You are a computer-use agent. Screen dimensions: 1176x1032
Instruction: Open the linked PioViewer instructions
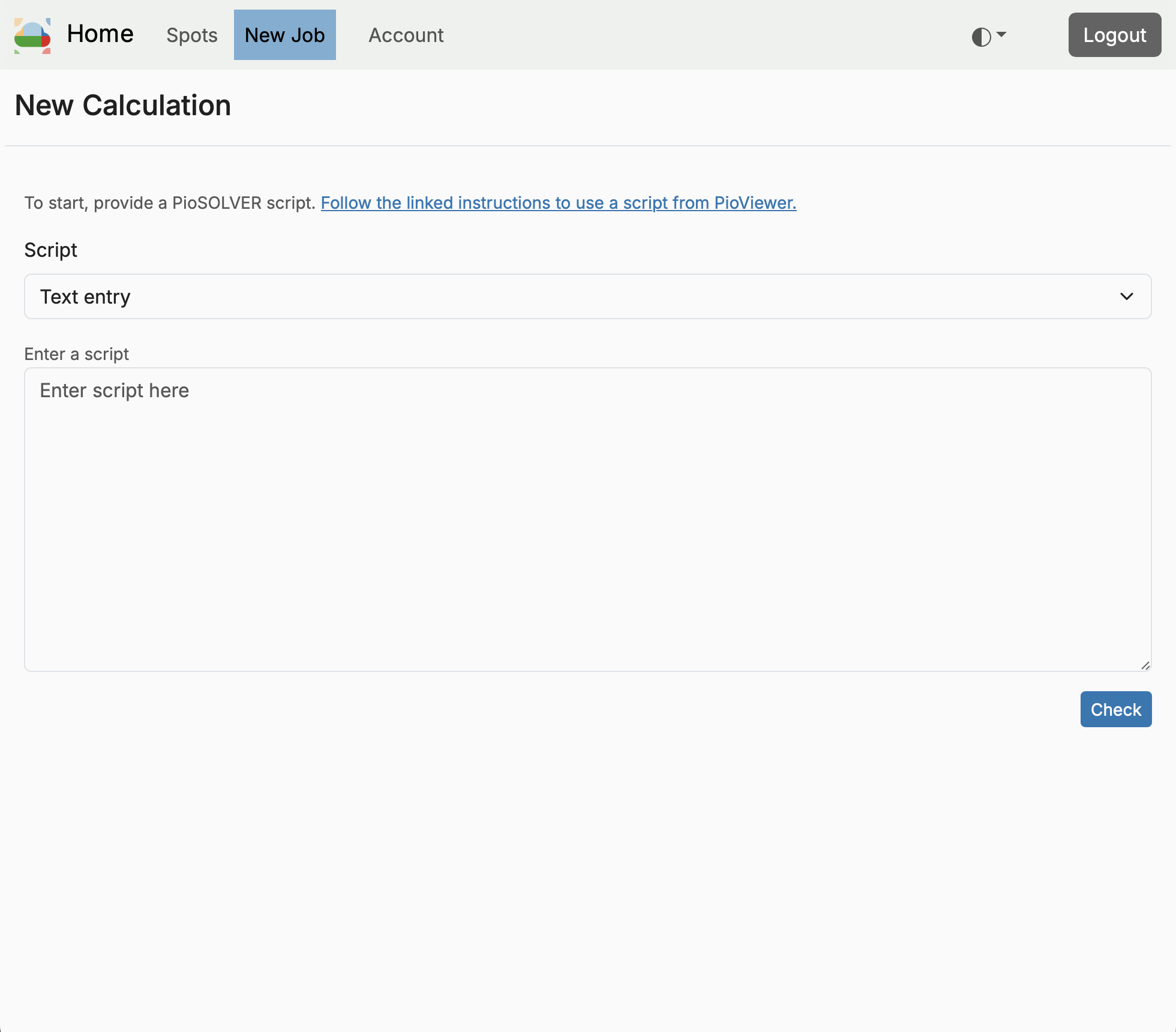click(558, 203)
